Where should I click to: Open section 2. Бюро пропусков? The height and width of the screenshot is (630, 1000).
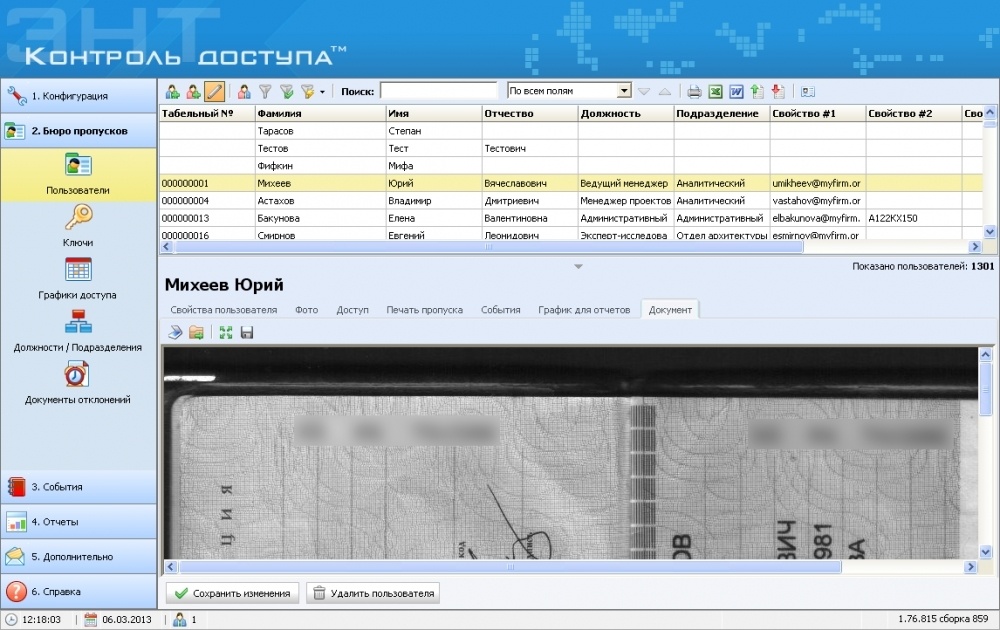(x=78, y=131)
